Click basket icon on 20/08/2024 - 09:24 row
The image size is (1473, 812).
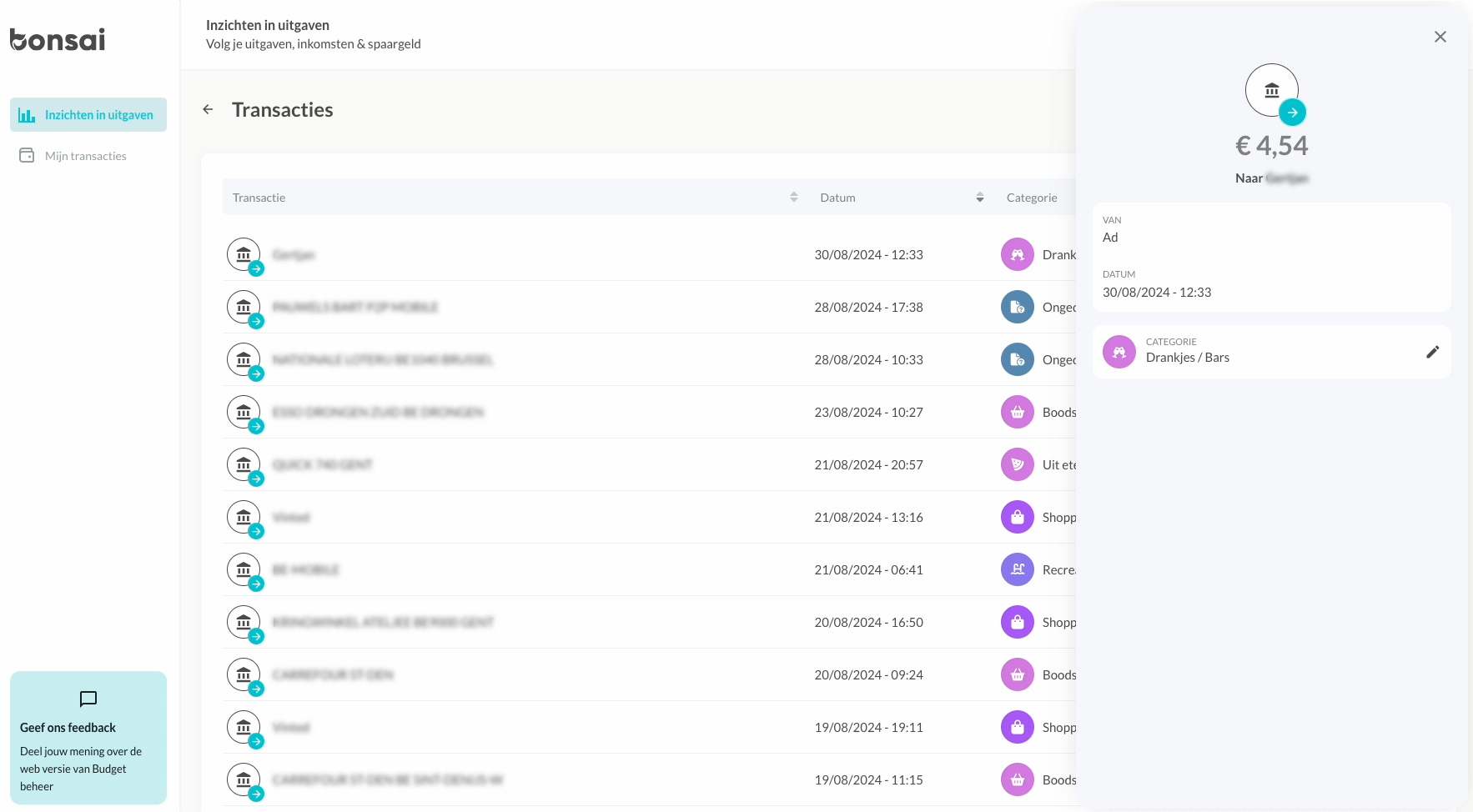pos(1018,675)
